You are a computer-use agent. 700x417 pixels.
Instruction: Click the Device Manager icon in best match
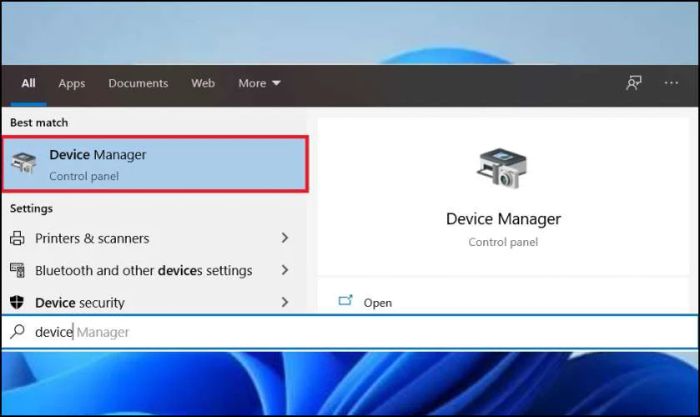[x=24, y=163]
